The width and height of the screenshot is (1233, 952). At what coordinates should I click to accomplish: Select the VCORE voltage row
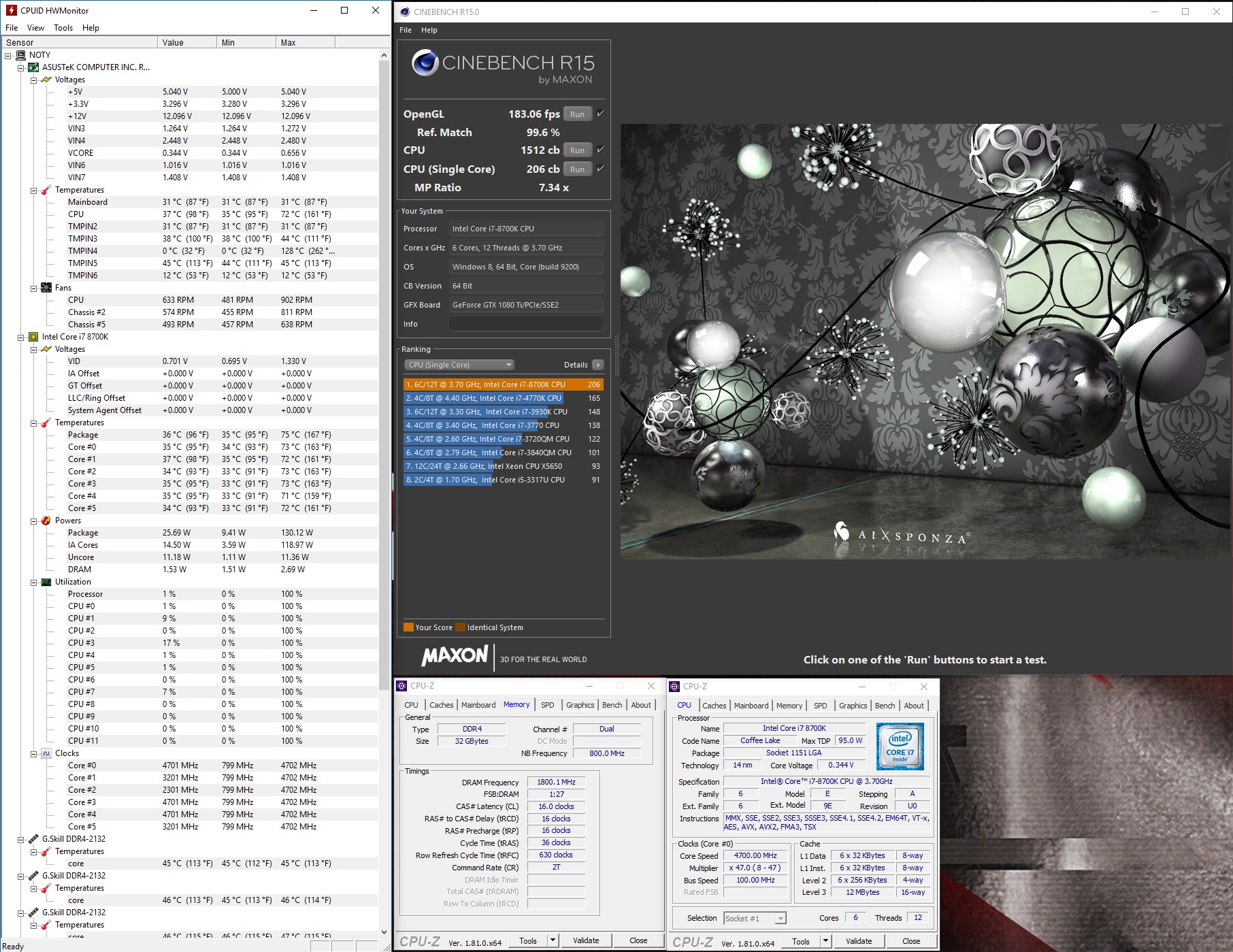189,153
